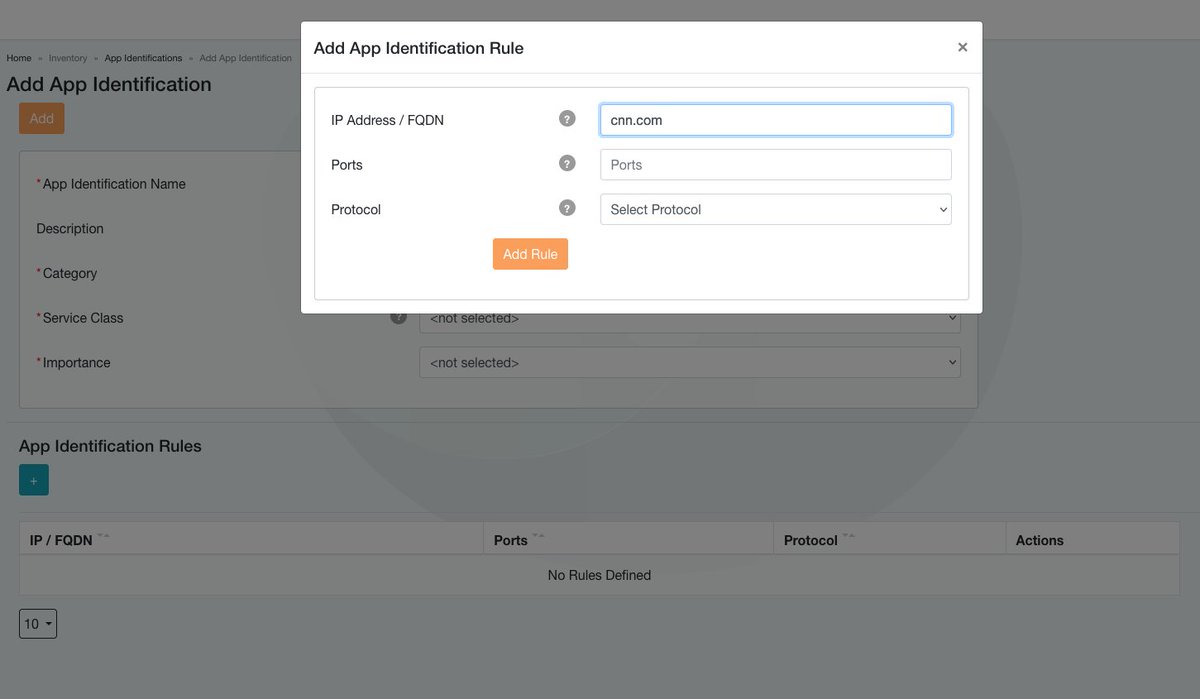Click the Add App Identification Rule title
The height and width of the screenshot is (699, 1200).
[419, 48]
